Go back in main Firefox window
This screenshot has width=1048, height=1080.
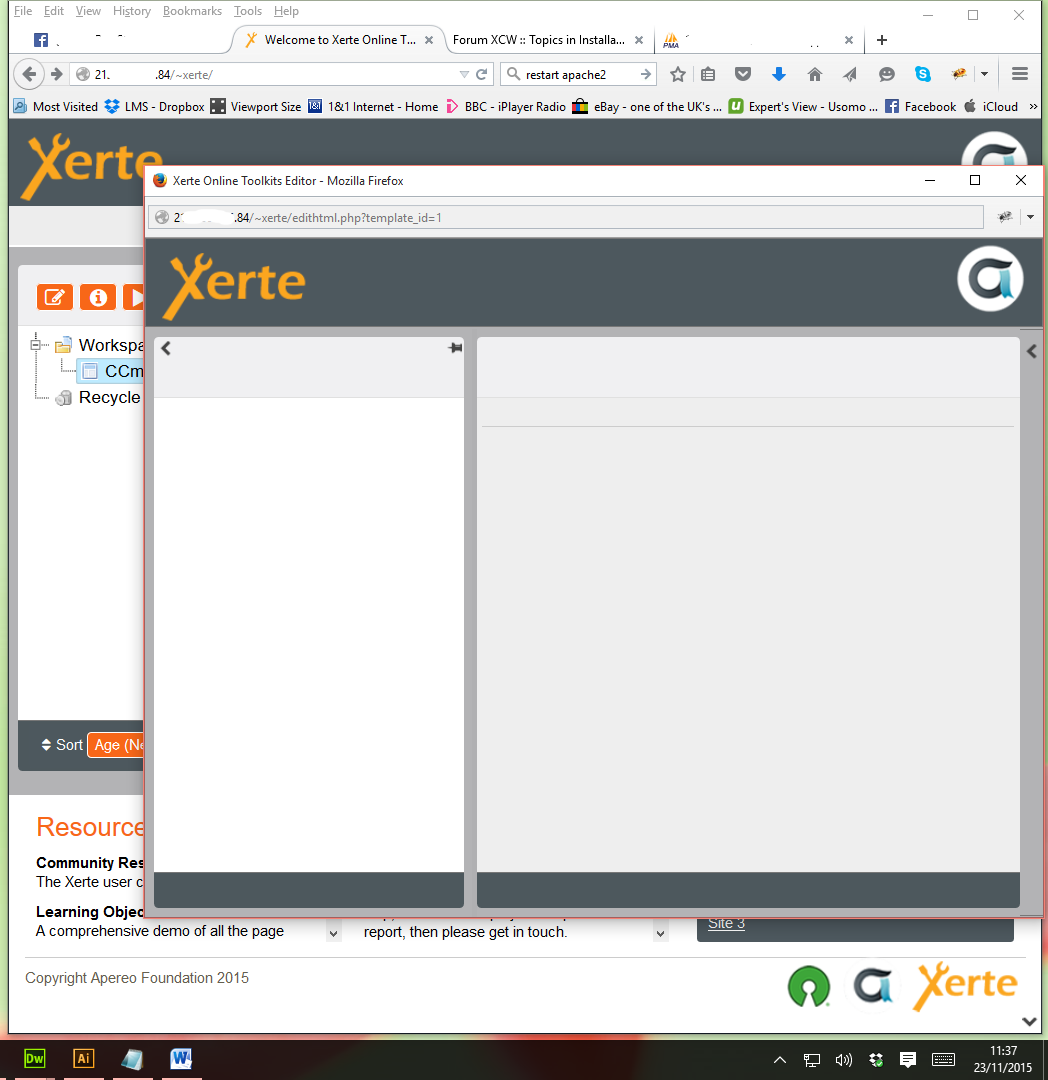(29, 74)
